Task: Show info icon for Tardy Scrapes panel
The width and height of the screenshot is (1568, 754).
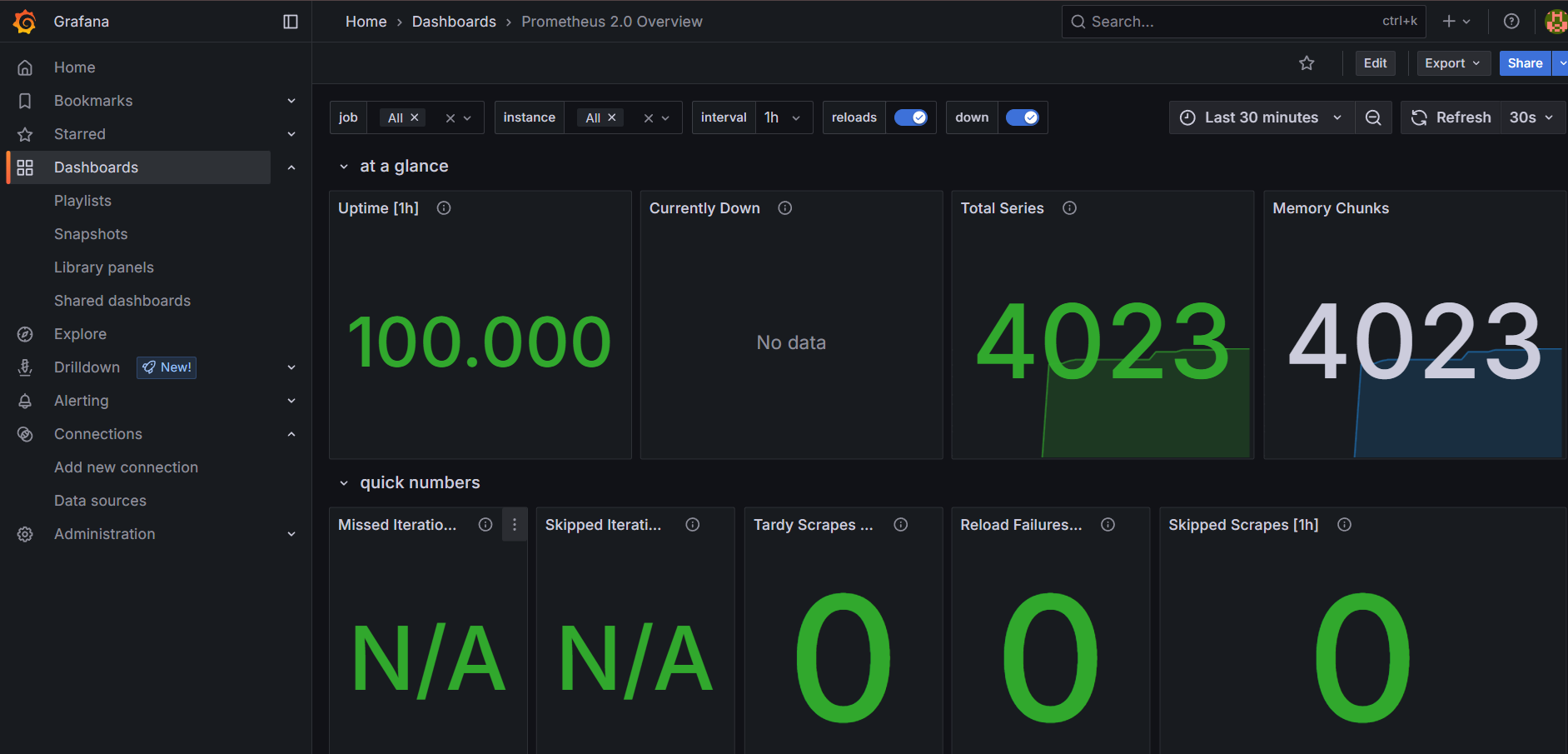Action: click(x=901, y=525)
